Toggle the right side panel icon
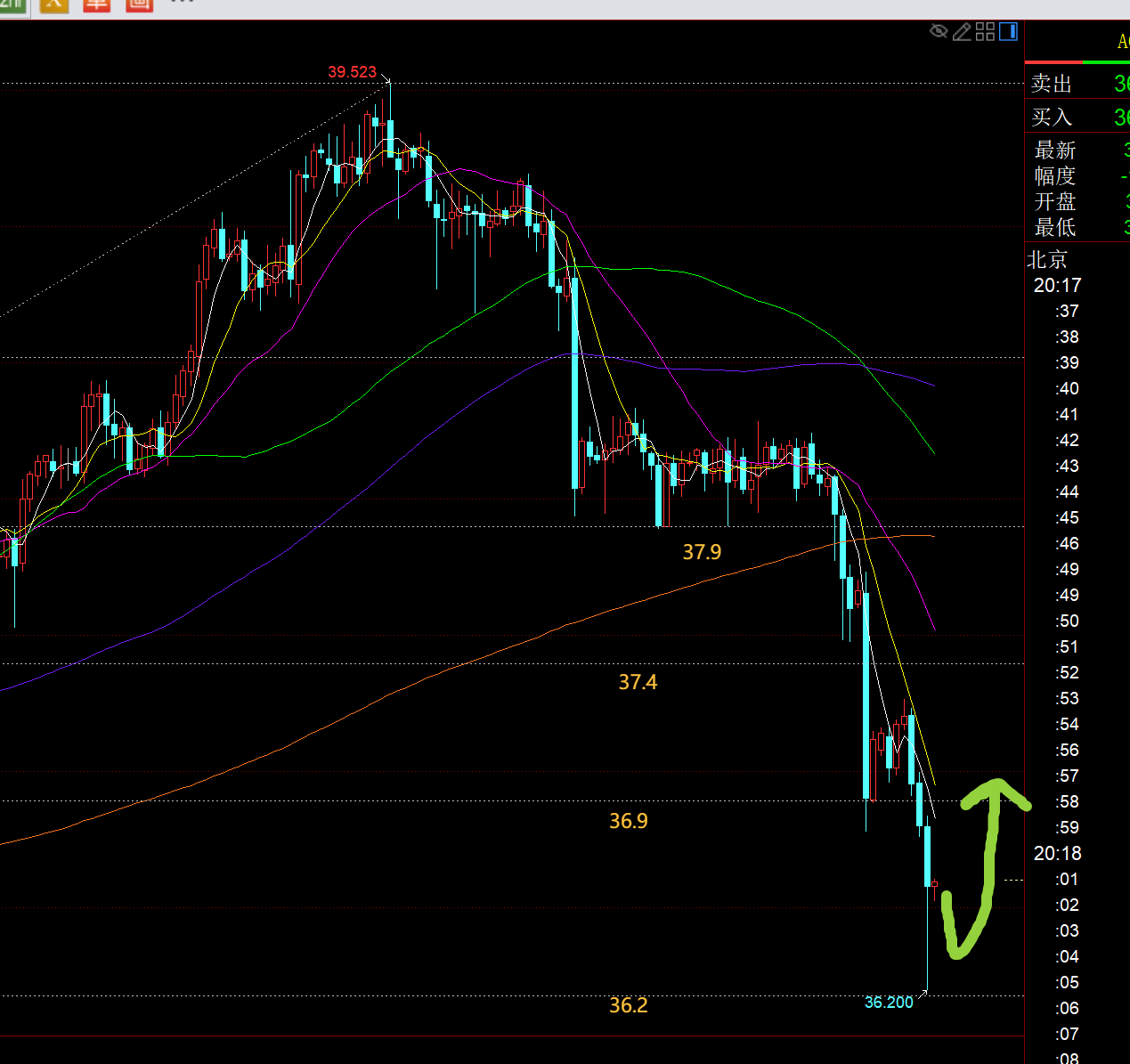 click(1008, 32)
